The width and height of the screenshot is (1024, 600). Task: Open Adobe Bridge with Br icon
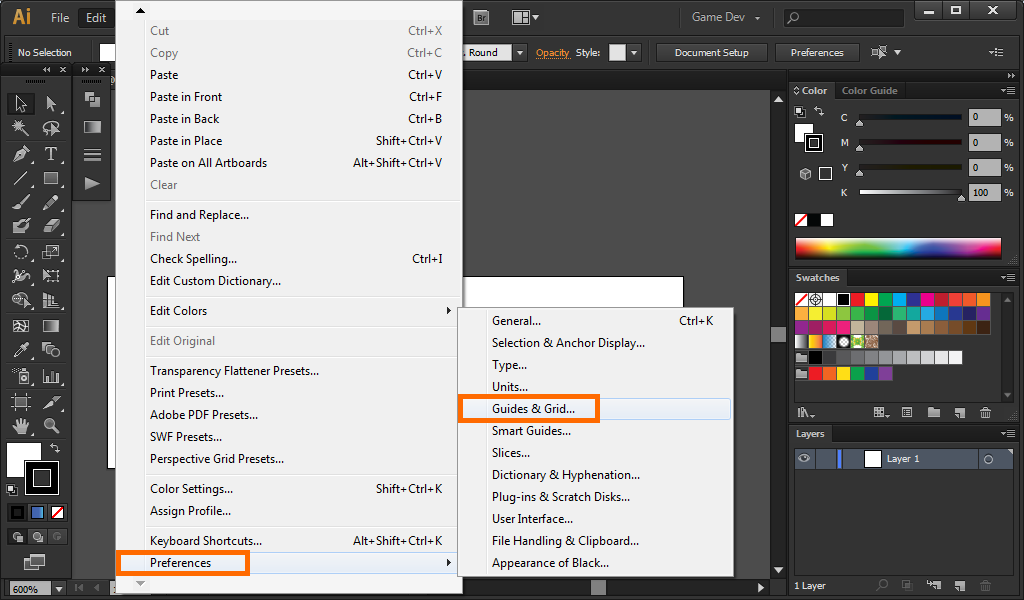click(x=482, y=17)
